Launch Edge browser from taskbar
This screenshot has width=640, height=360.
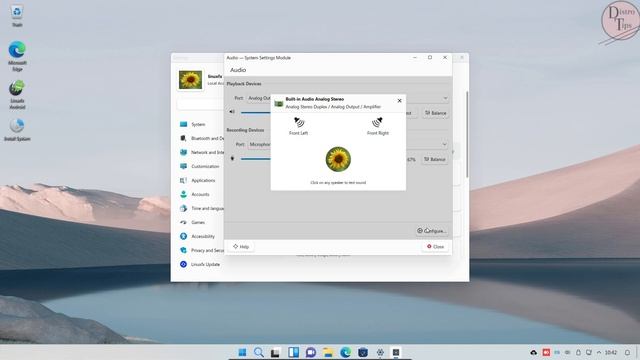[x=345, y=352]
